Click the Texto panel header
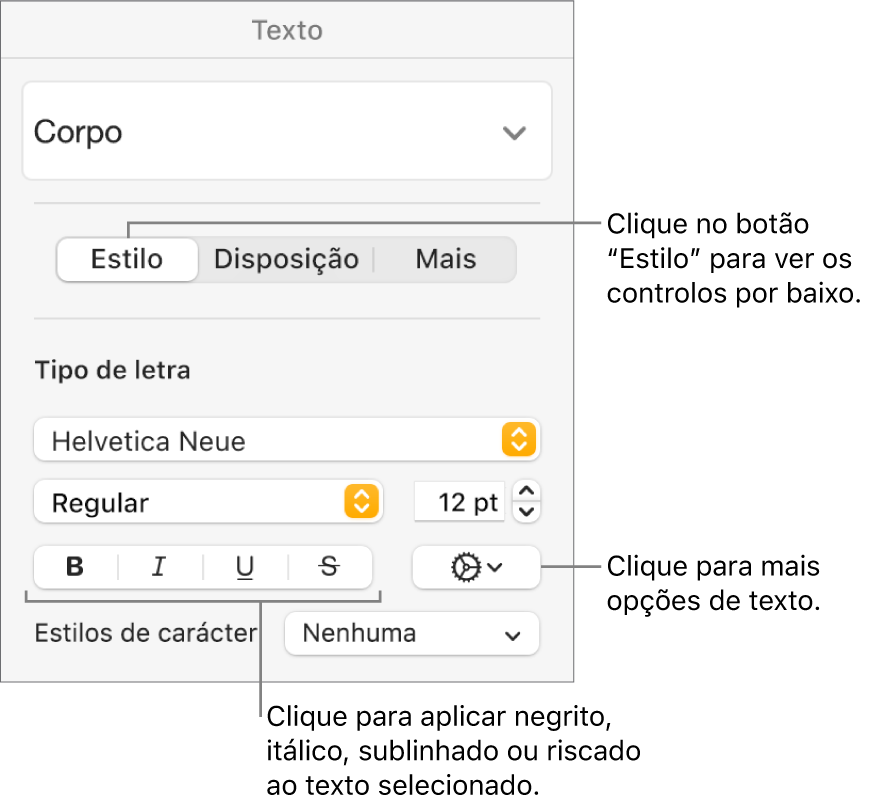The width and height of the screenshot is (872, 811). [287, 30]
